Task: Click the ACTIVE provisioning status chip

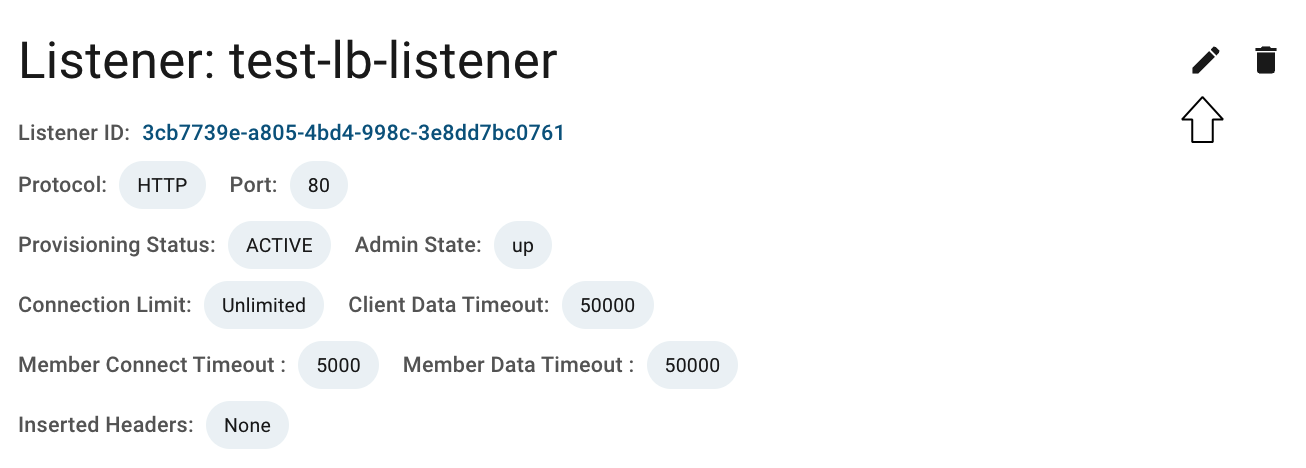Action: point(280,245)
